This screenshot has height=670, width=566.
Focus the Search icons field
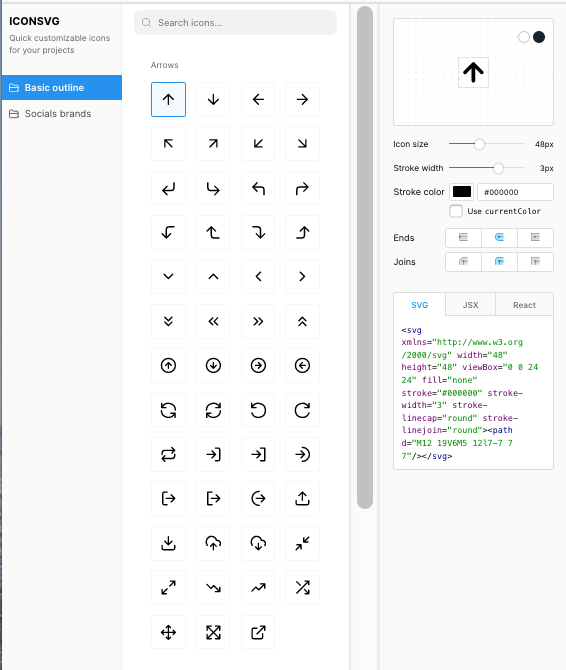tap(235, 23)
